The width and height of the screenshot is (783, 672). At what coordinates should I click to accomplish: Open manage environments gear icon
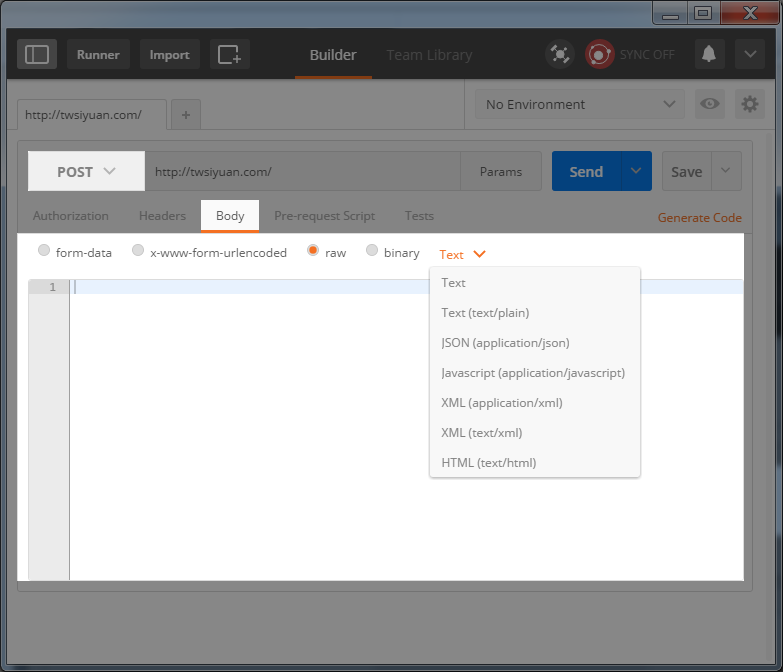pyautogui.click(x=750, y=104)
